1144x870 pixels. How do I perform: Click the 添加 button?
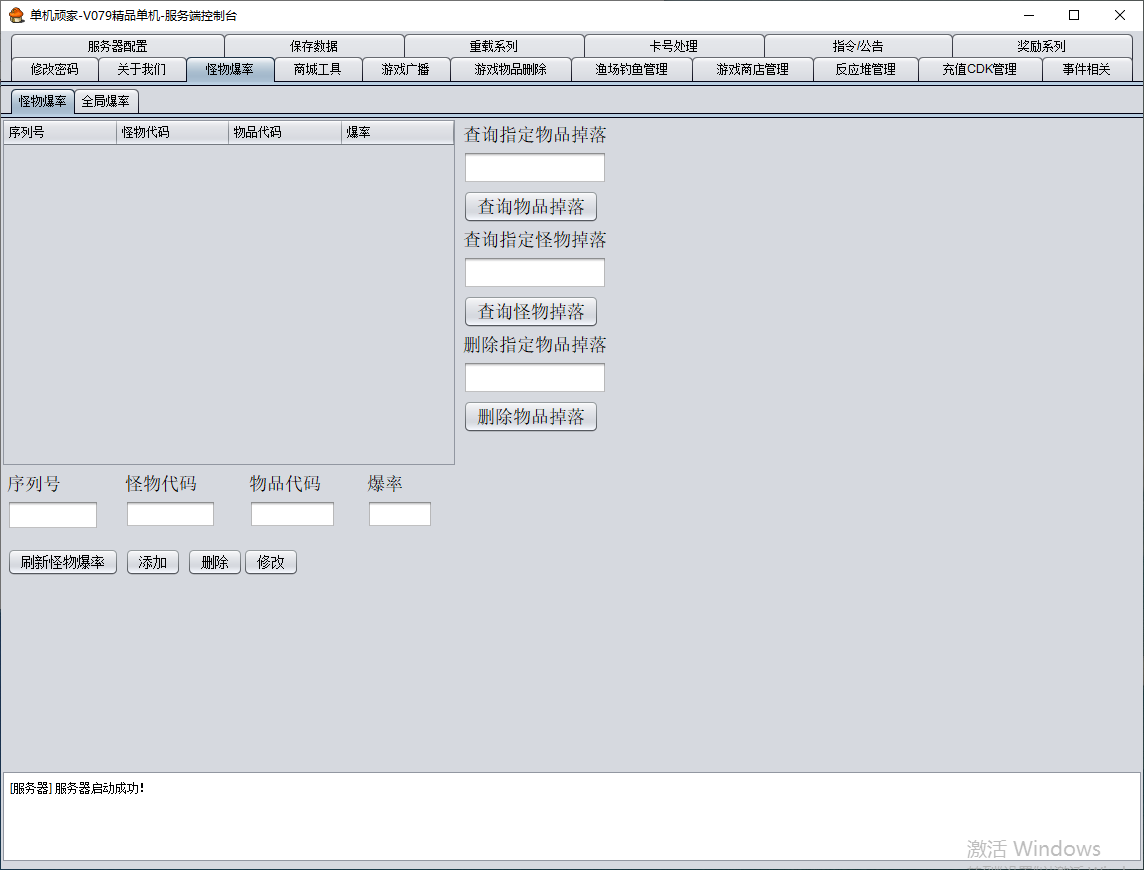point(153,562)
